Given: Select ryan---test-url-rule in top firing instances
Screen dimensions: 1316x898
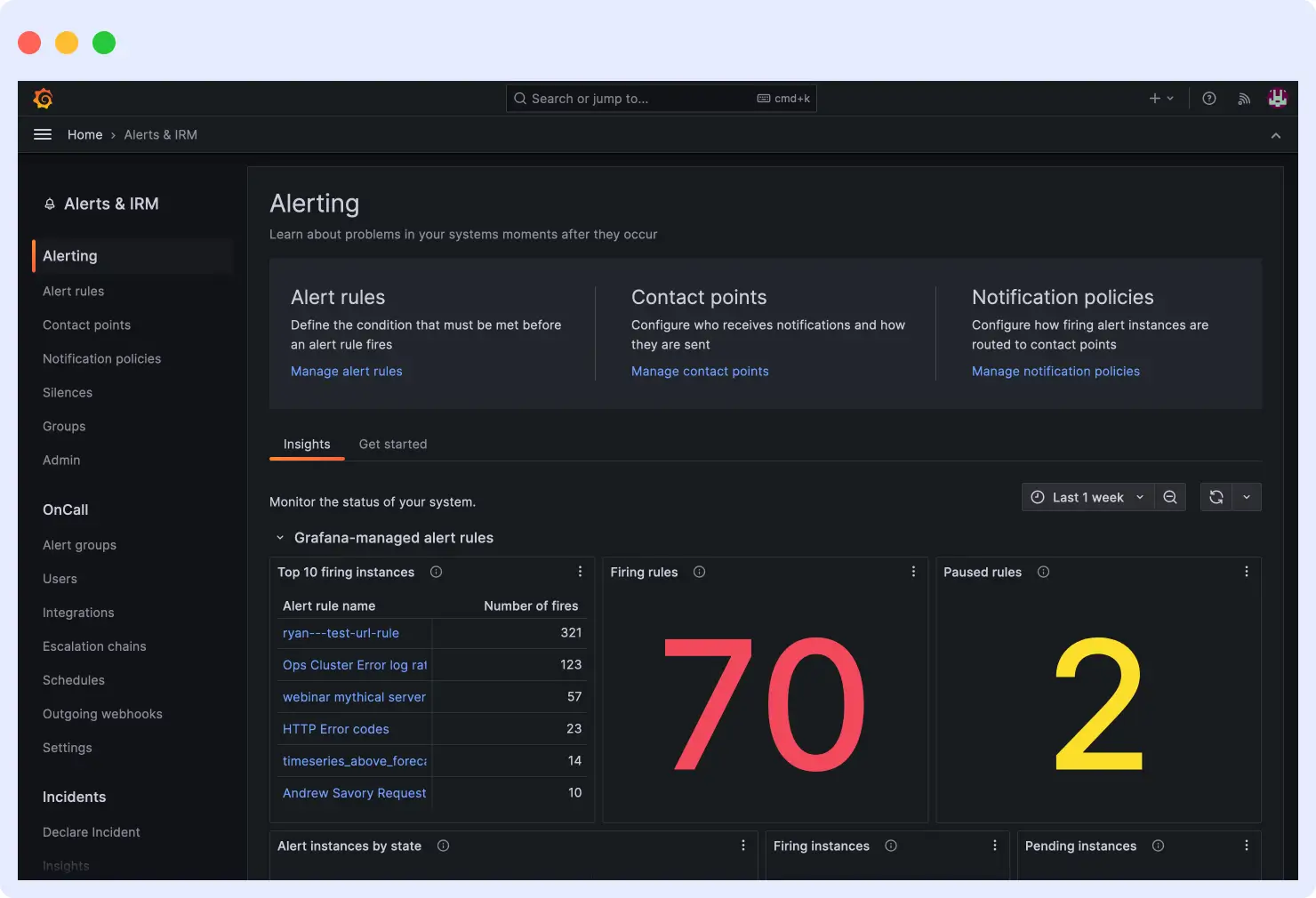Looking at the screenshot, I should pyautogui.click(x=341, y=633).
